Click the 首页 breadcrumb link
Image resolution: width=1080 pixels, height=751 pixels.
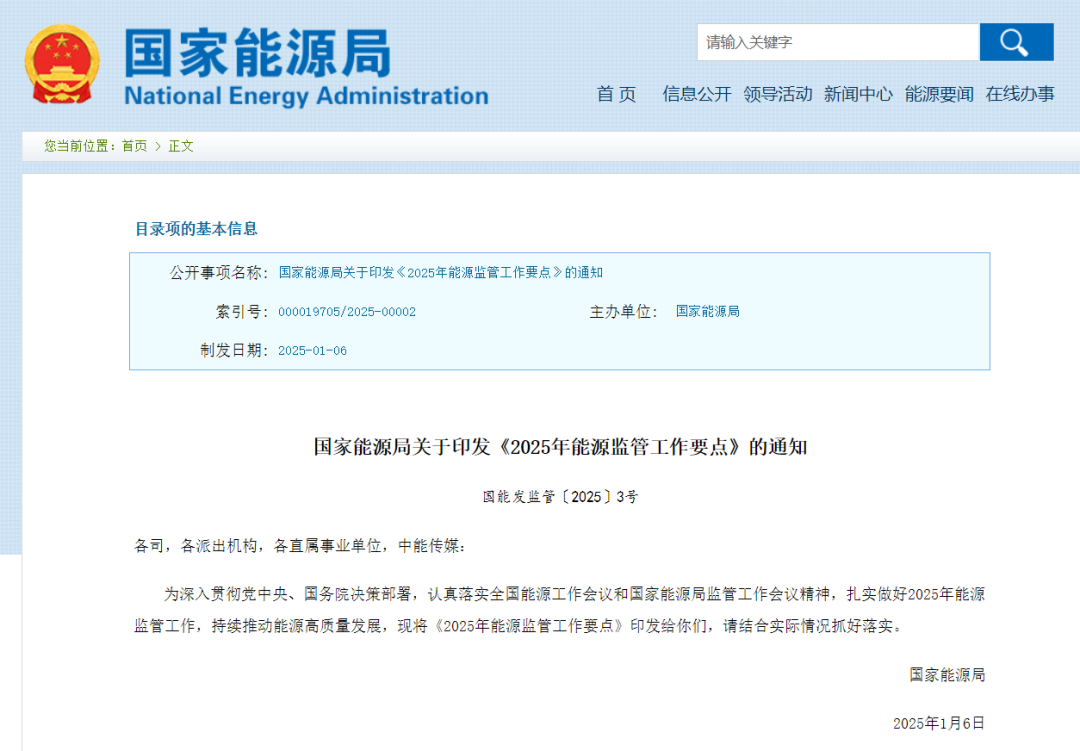[x=134, y=146]
